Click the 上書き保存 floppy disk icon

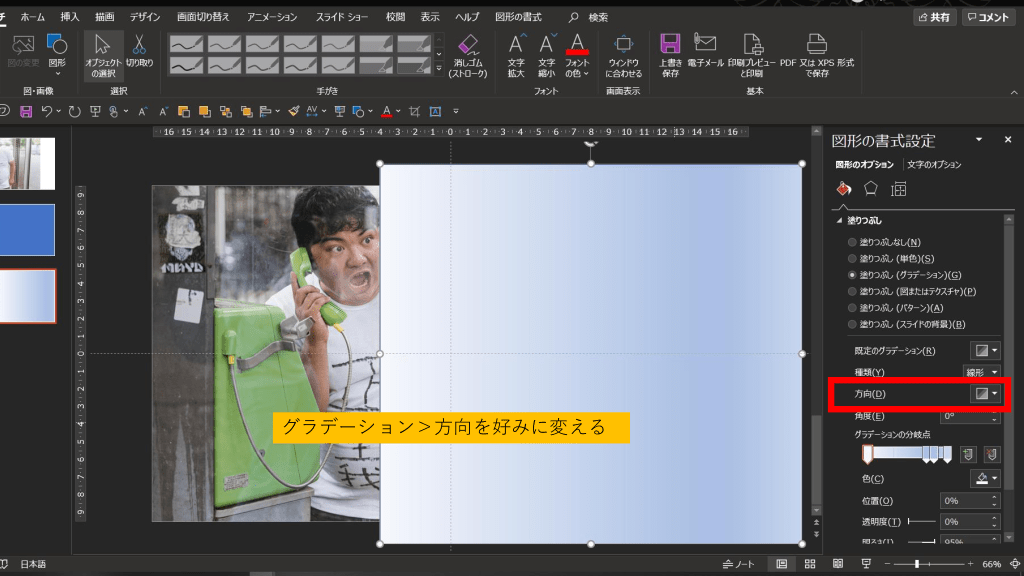pyautogui.click(x=670, y=52)
